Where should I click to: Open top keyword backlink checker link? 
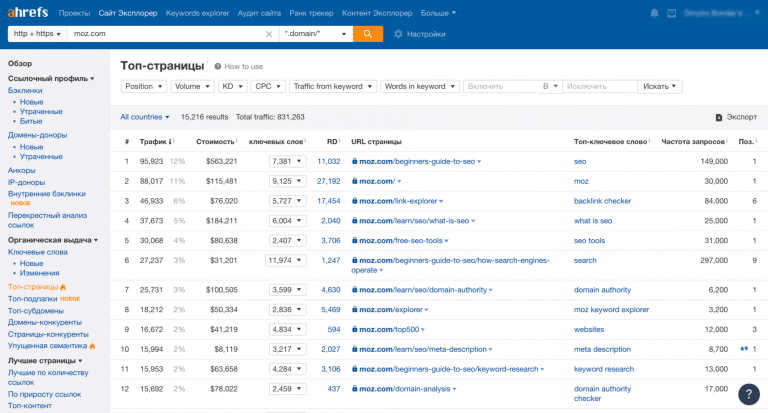602,201
